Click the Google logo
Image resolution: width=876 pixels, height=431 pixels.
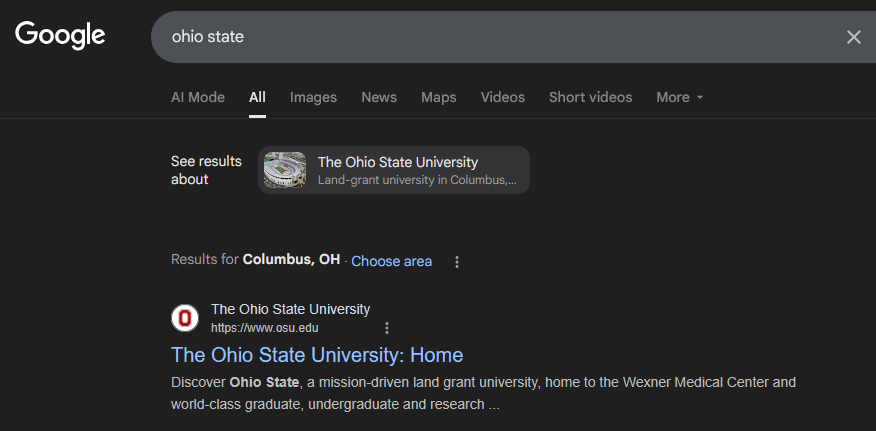click(60, 36)
